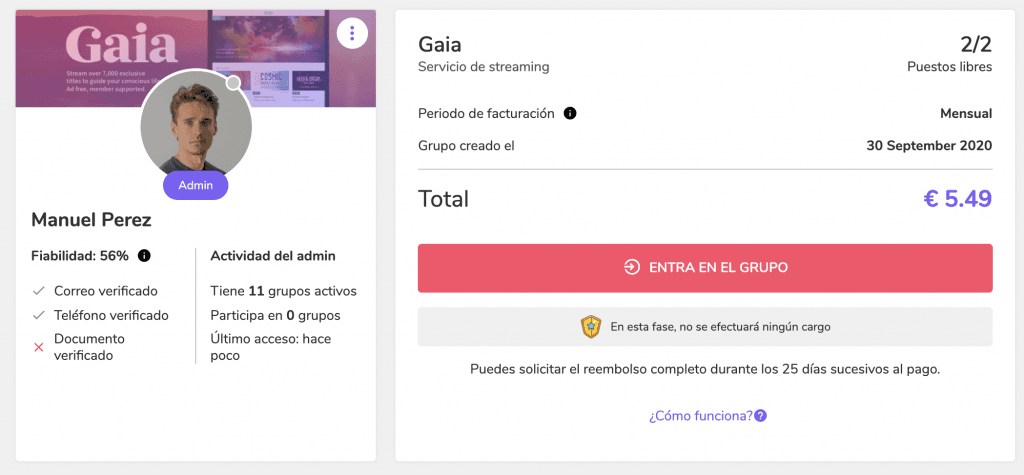Click the total price € 5.49
Viewport: 1024px width, 475px height.
958,199
